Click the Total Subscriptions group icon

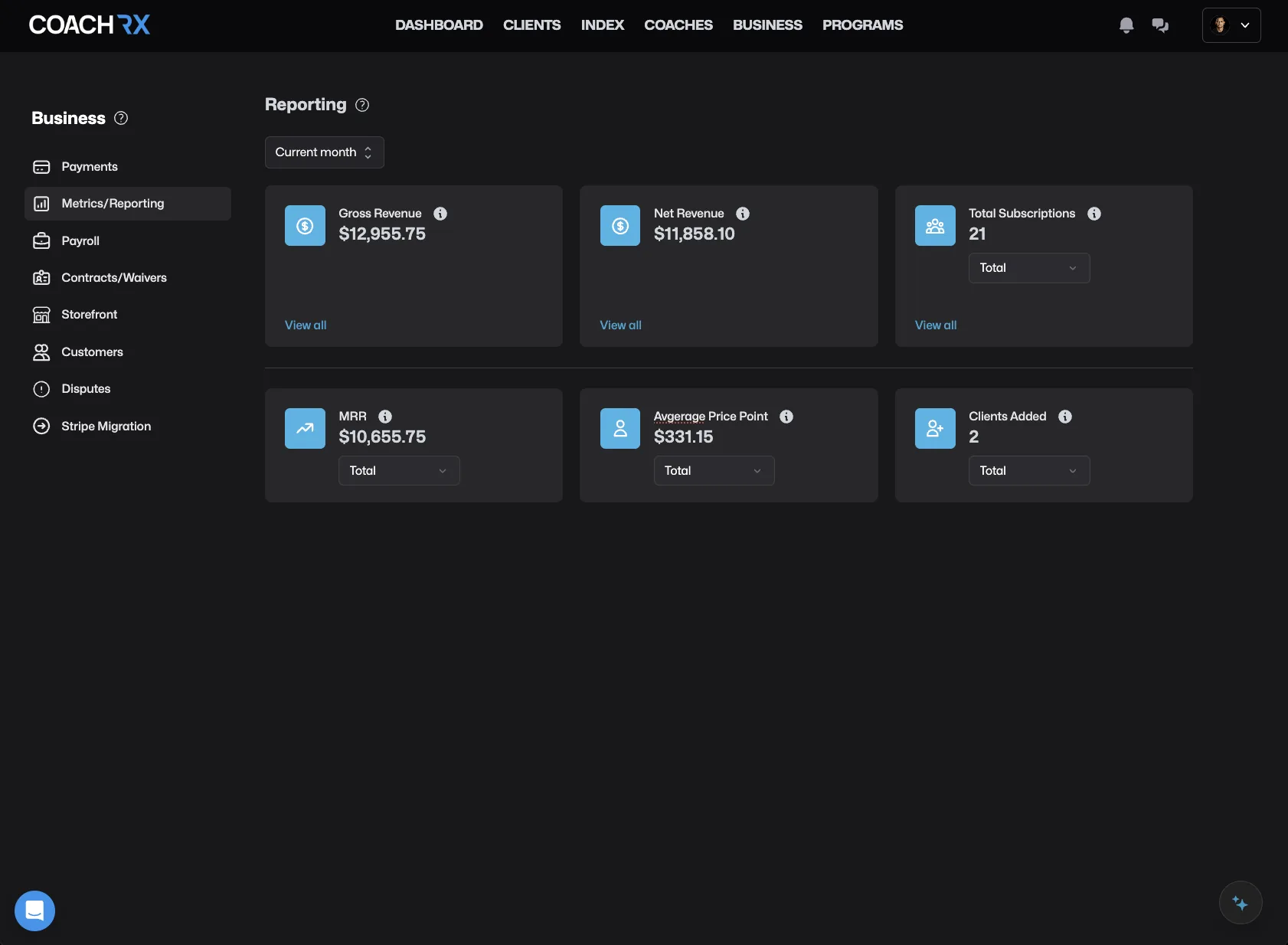tap(935, 226)
